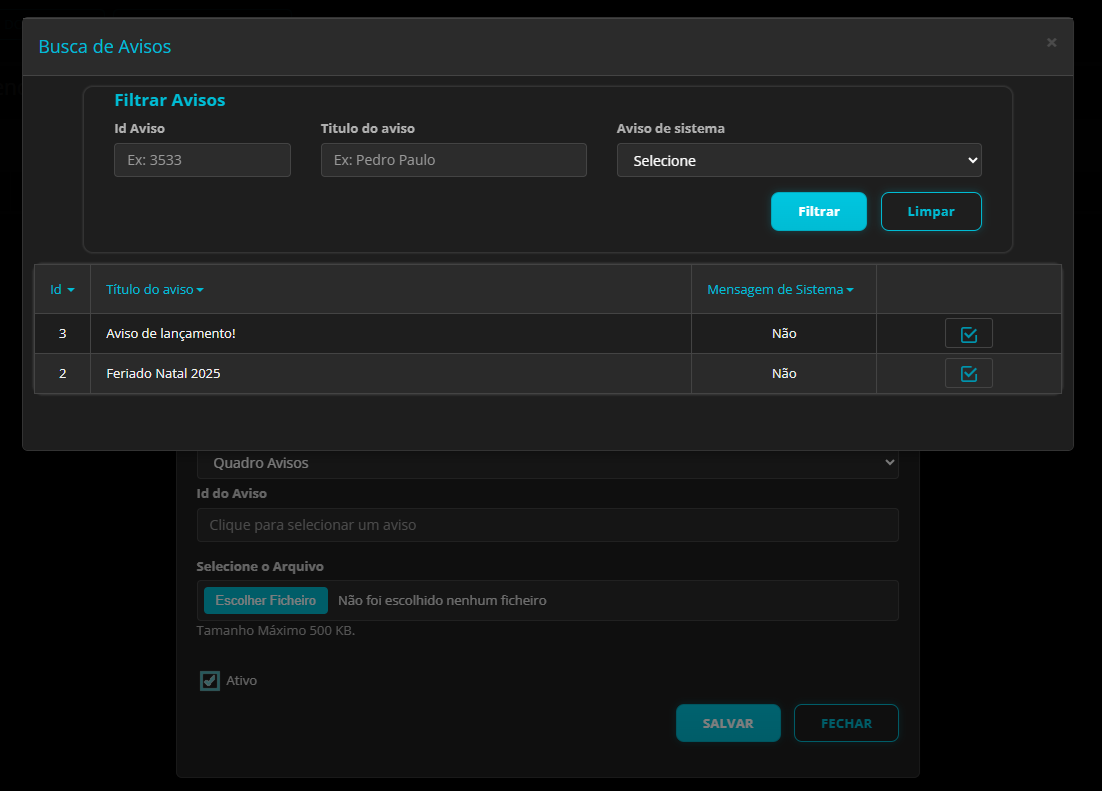Open the Aviso de sistema dropdown
Screen dimensions: 1102x791
click(798, 160)
